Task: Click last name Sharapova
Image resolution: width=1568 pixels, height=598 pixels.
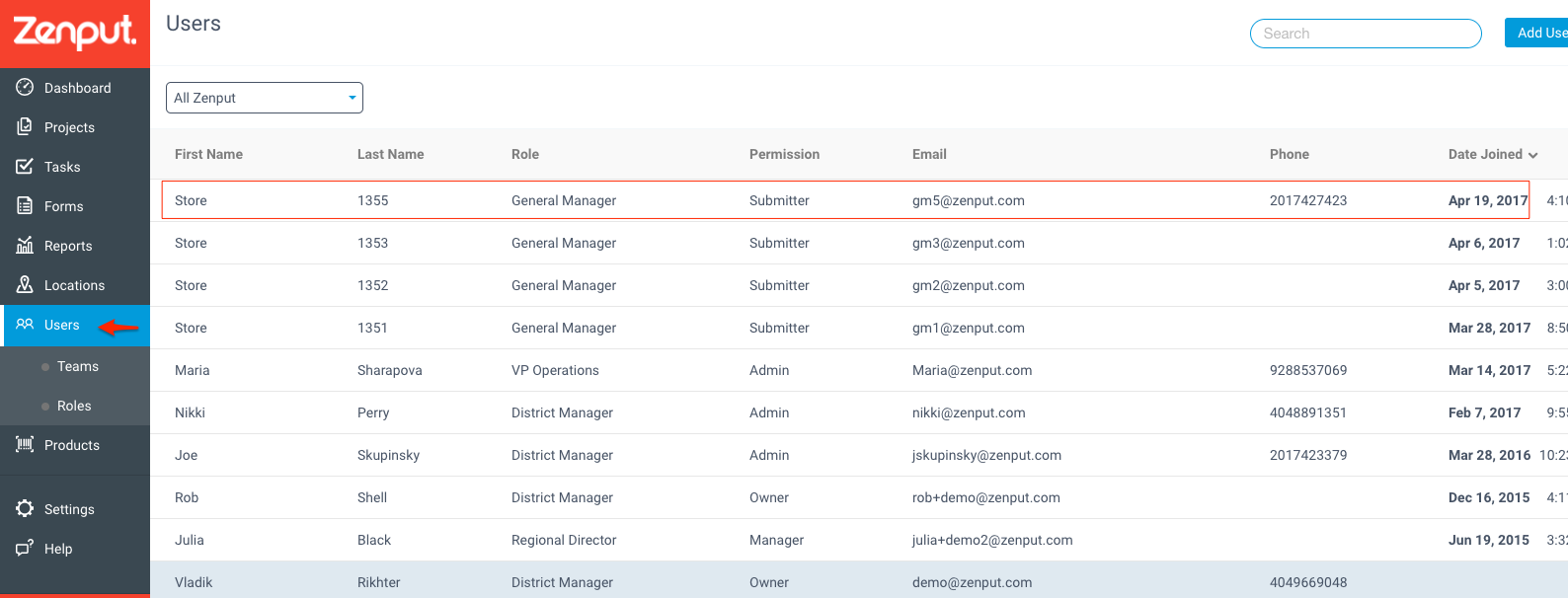Action: (x=389, y=370)
